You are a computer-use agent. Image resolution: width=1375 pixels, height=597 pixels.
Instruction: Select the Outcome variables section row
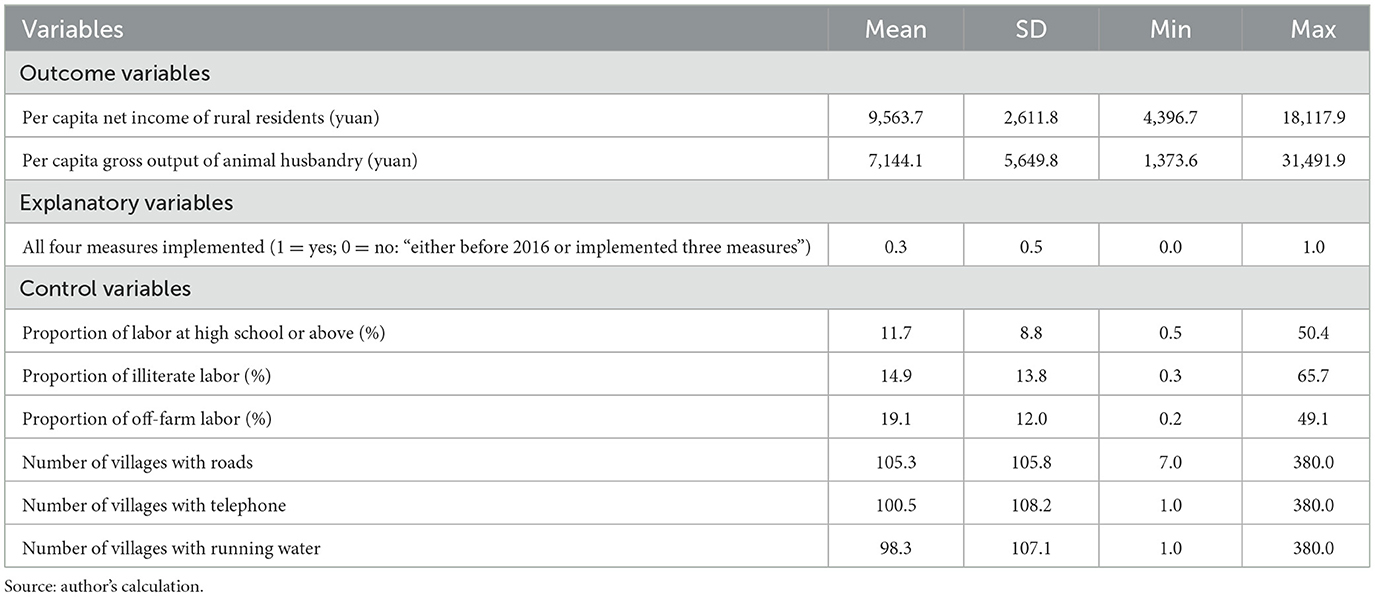click(687, 74)
